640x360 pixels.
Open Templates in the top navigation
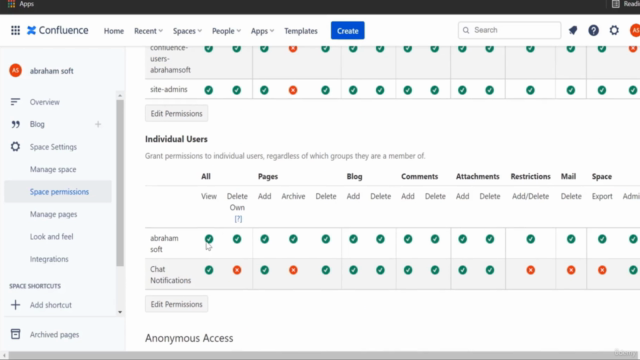click(x=301, y=31)
